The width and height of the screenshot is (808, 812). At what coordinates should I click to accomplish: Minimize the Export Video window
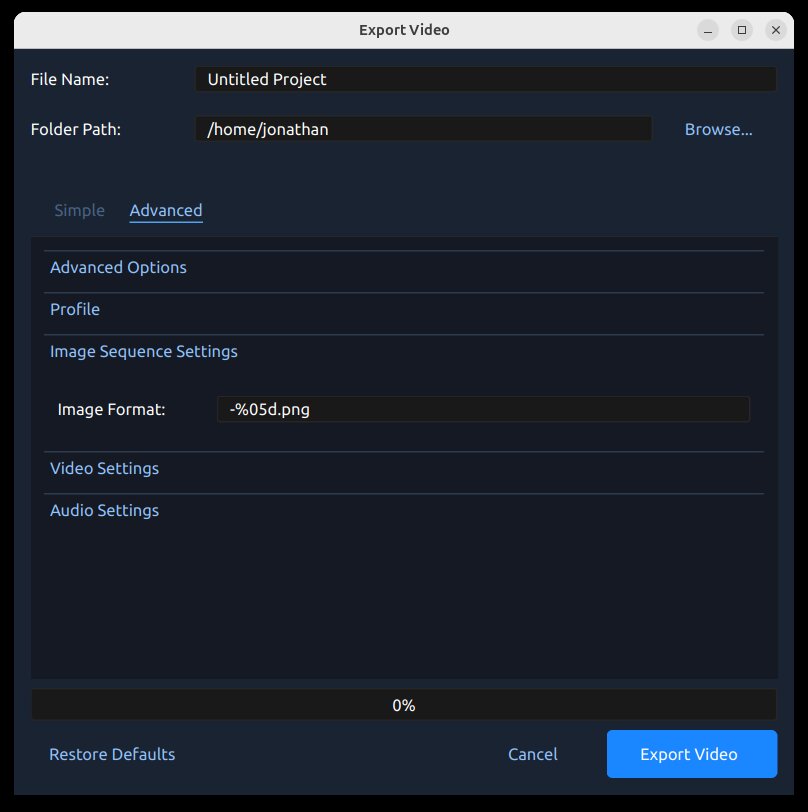pyautogui.click(x=708, y=30)
